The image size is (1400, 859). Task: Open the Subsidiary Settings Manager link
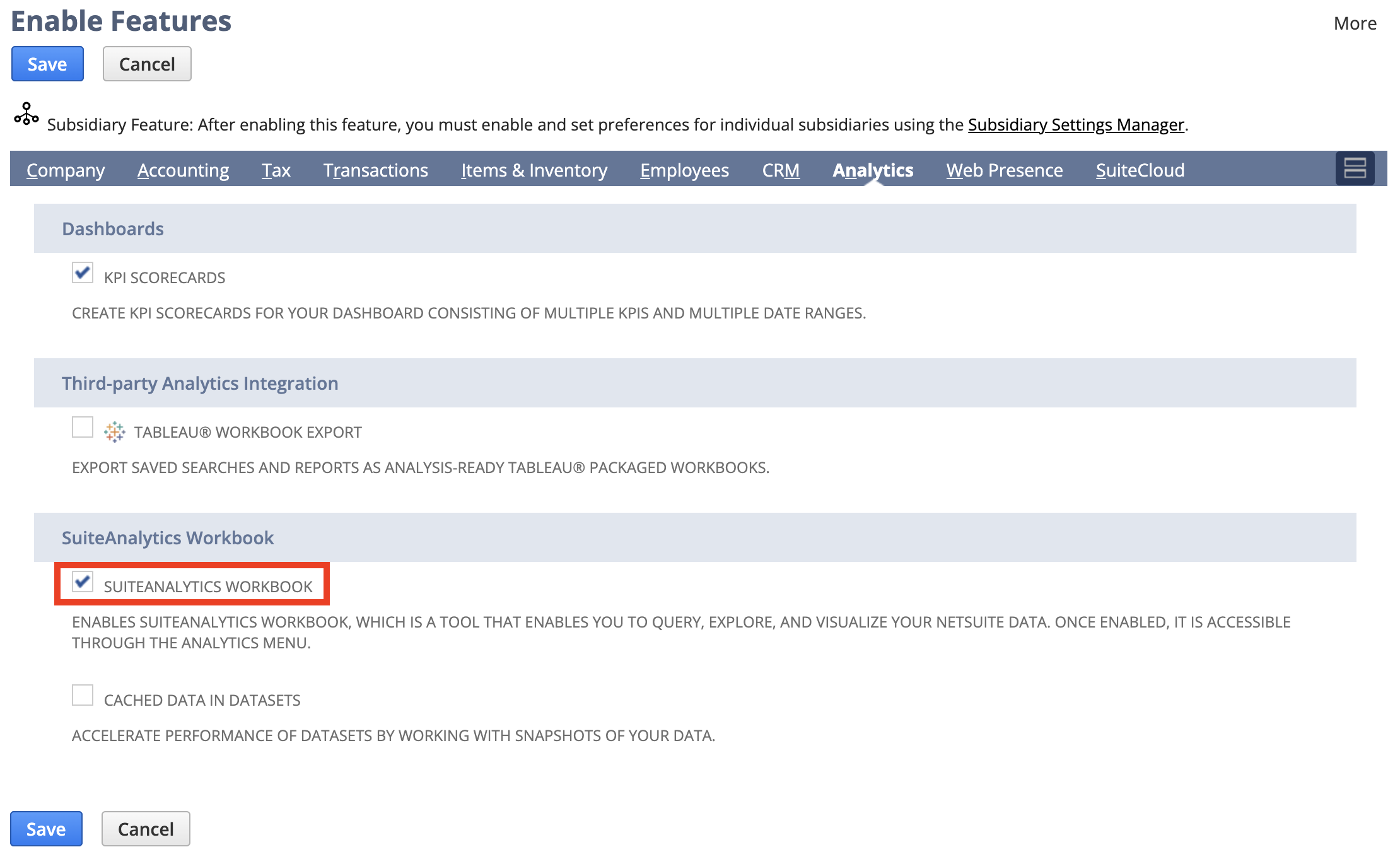pos(1075,125)
